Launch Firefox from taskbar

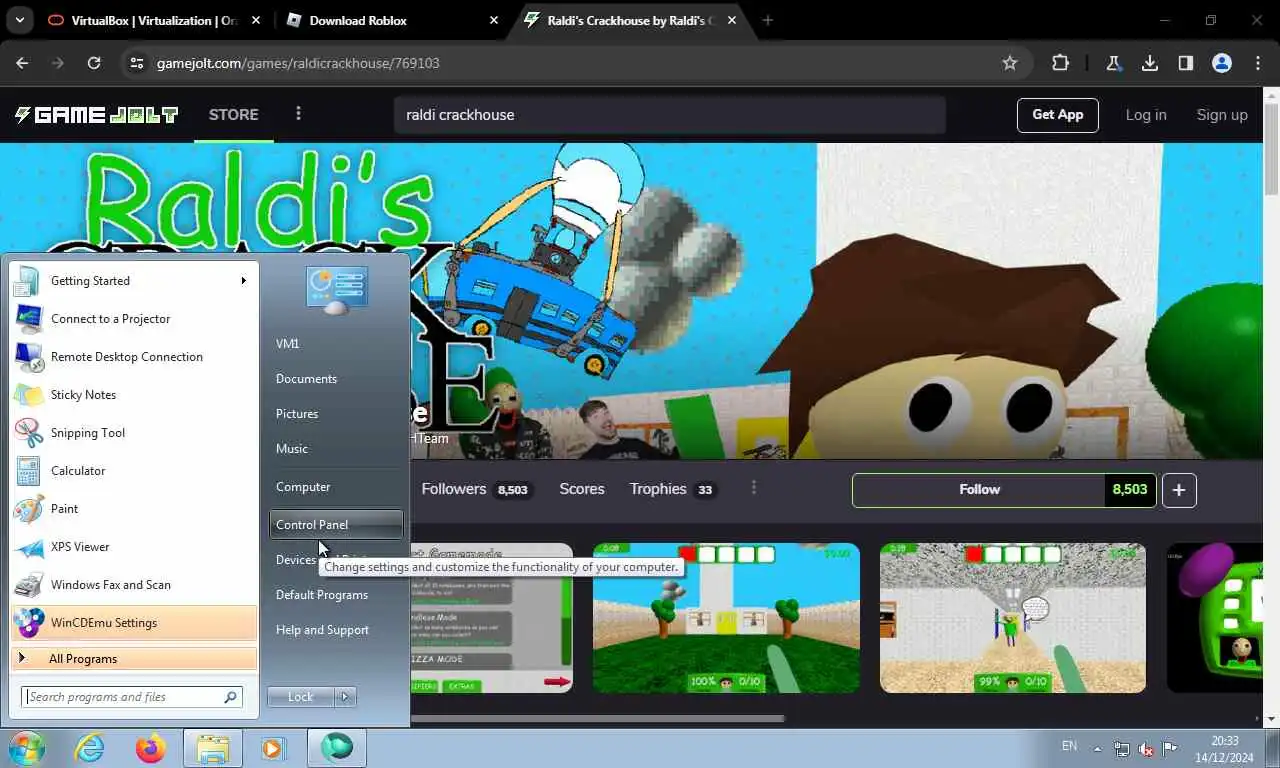coord(151,747)
